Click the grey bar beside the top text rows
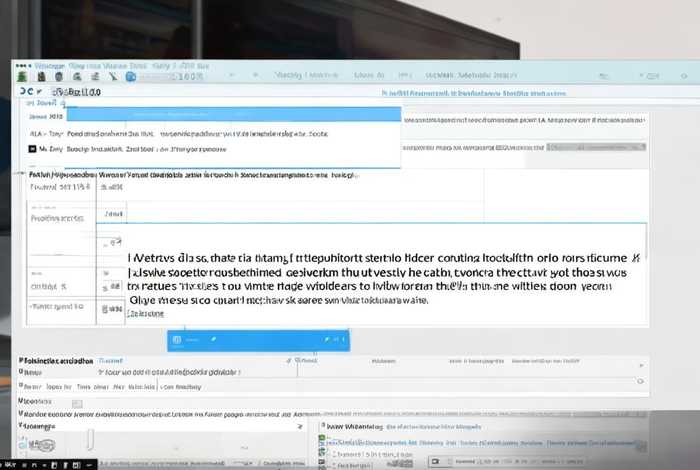This screenshot has height=470, width=700. pos(596,147)
